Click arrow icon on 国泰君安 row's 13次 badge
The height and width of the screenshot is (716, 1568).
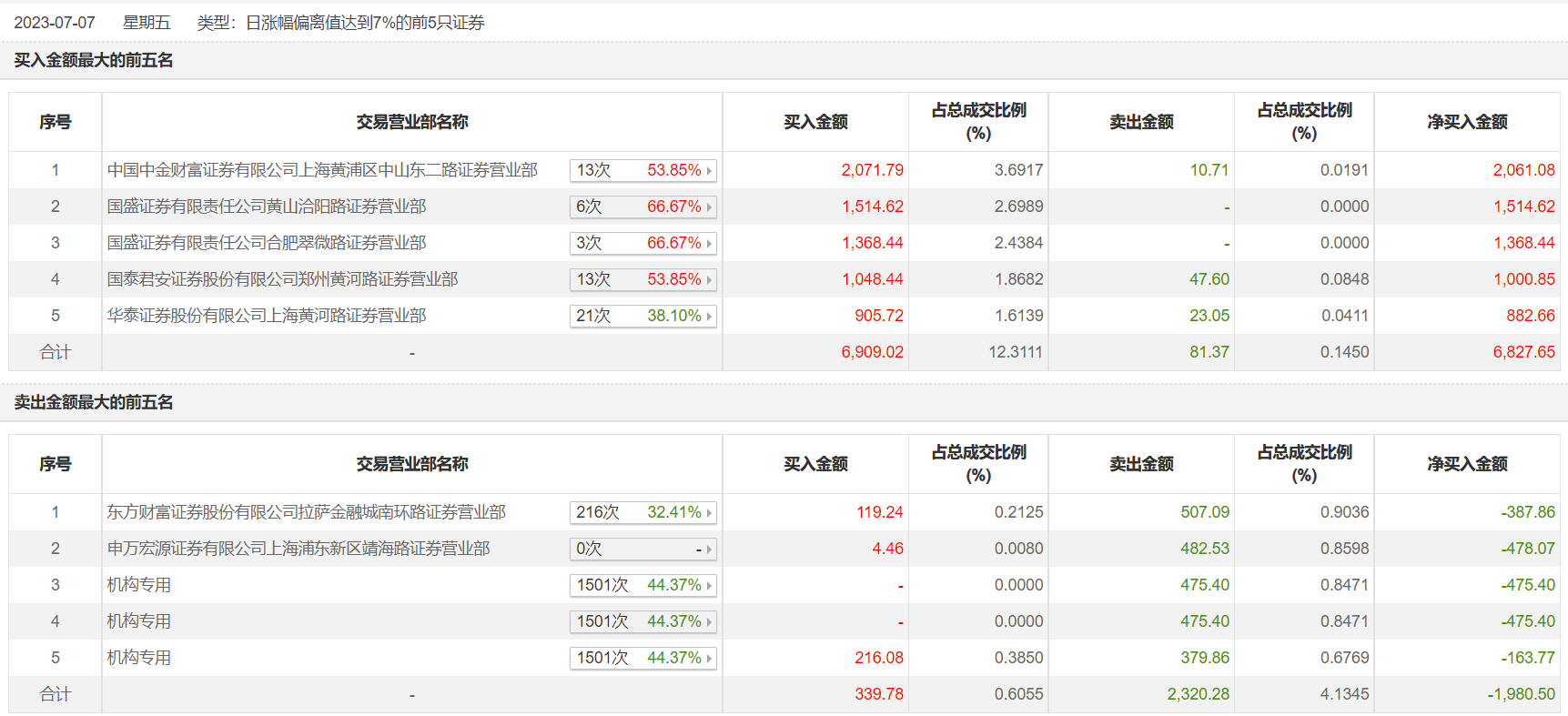click(709, 279)
